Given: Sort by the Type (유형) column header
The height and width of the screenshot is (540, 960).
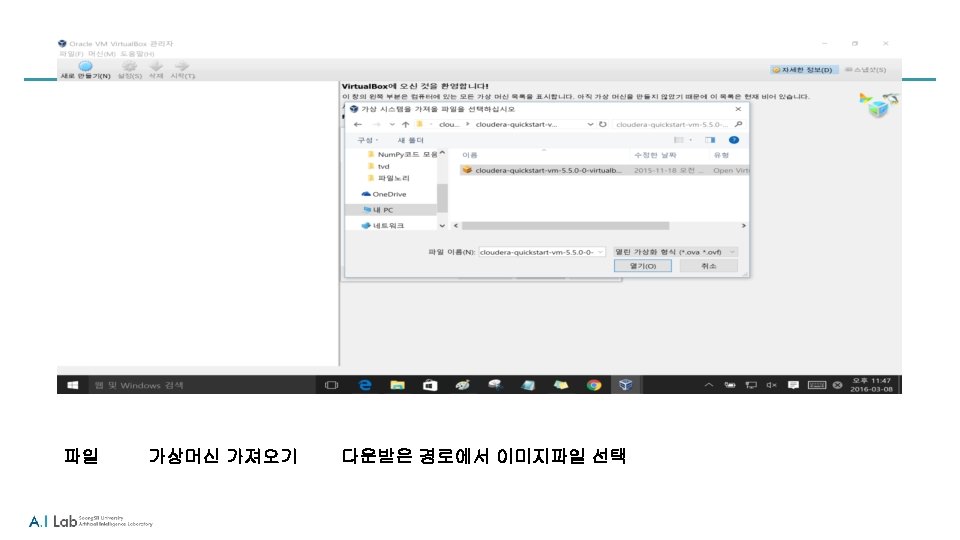Looking at the screenshot, I should tap(721, 155).
